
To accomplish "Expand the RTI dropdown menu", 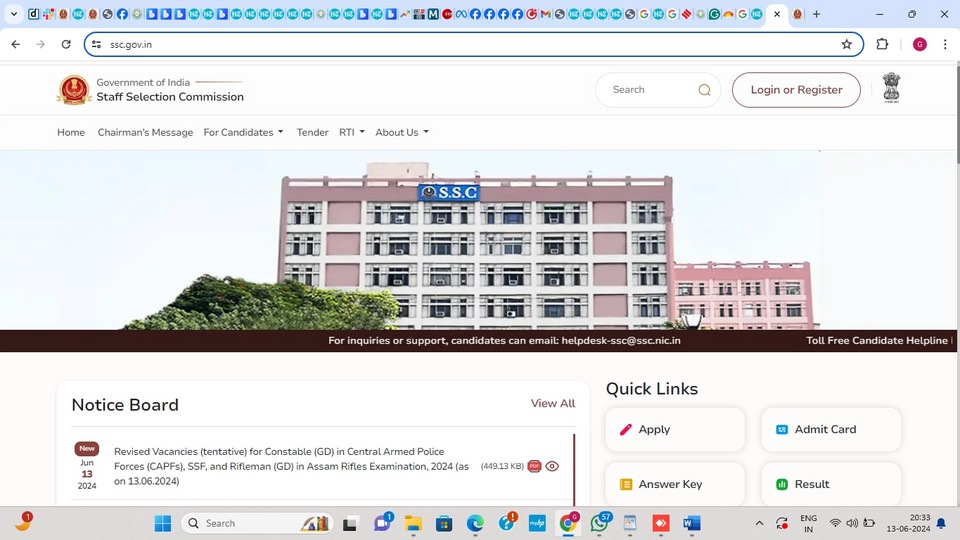I will (351, 132).
